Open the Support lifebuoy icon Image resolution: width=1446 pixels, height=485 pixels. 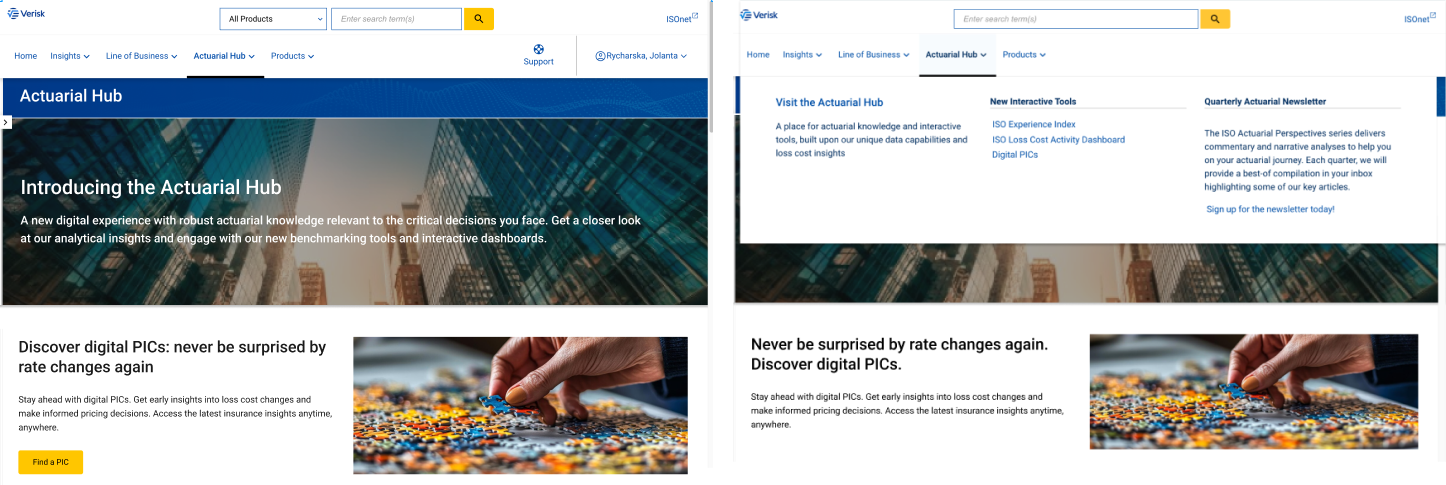[x=538, y=49]
